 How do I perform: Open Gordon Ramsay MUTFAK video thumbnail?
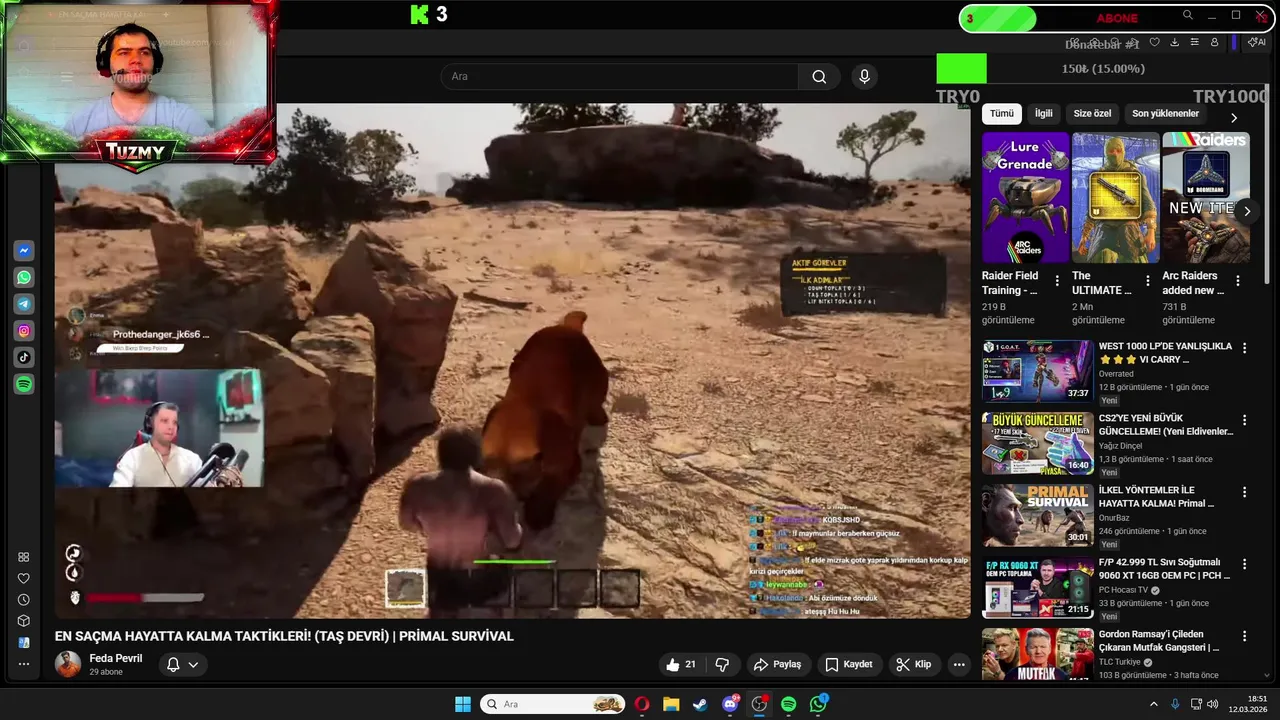tap(1037, 654)
